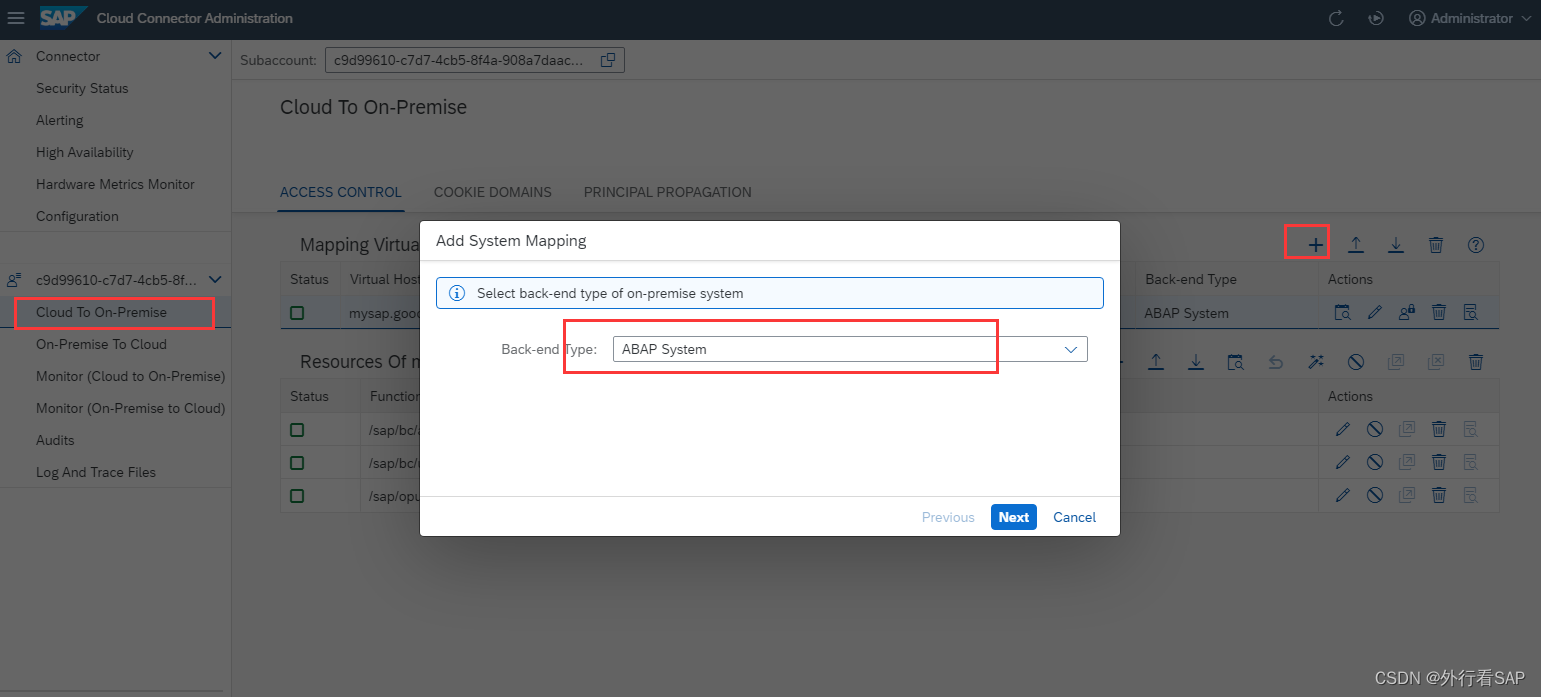Open Audits in sidebar
Viewport: 1541px width, 697px height.
(x=55, y=440)
